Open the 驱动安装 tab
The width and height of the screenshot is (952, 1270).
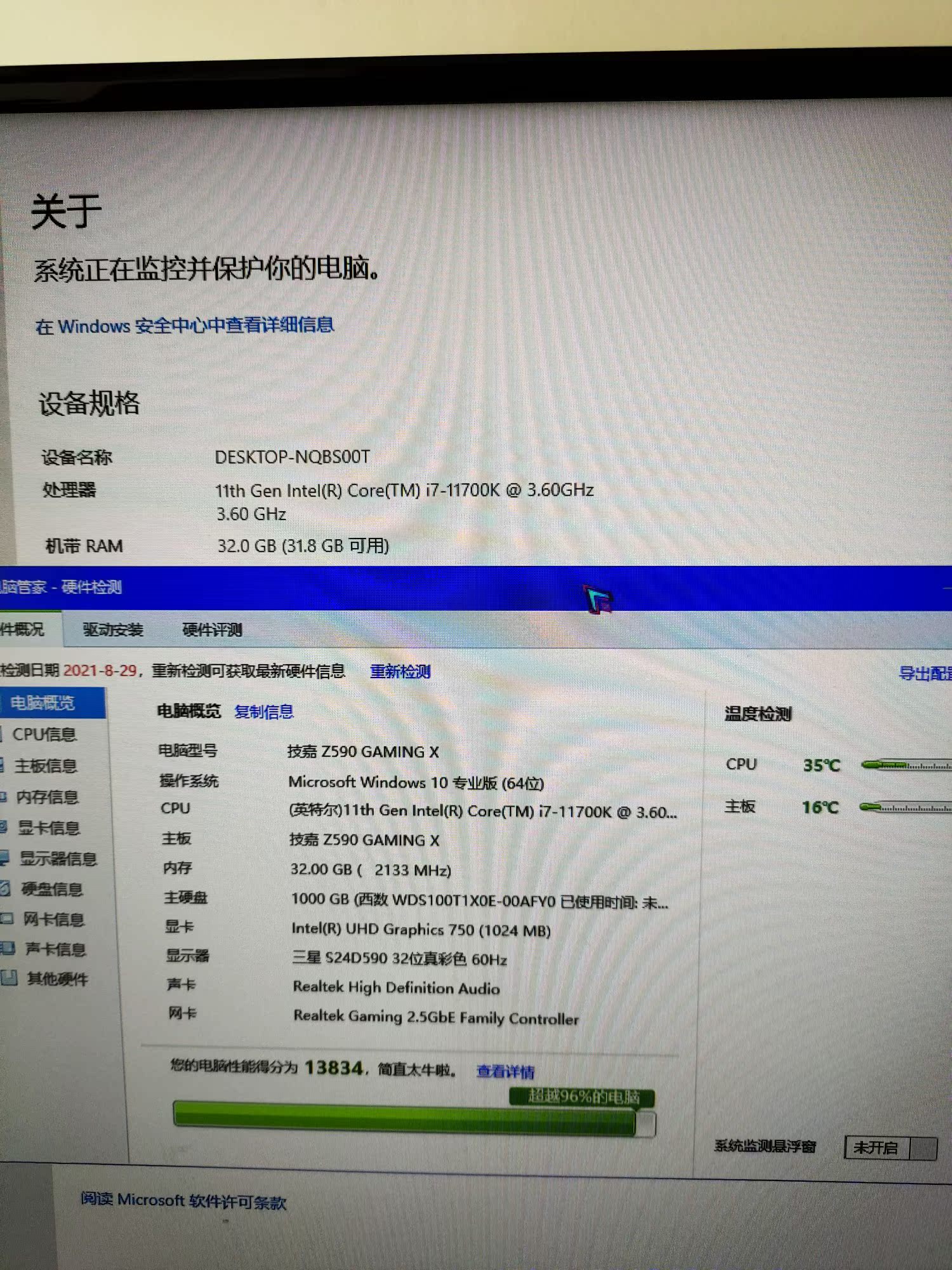113,629
